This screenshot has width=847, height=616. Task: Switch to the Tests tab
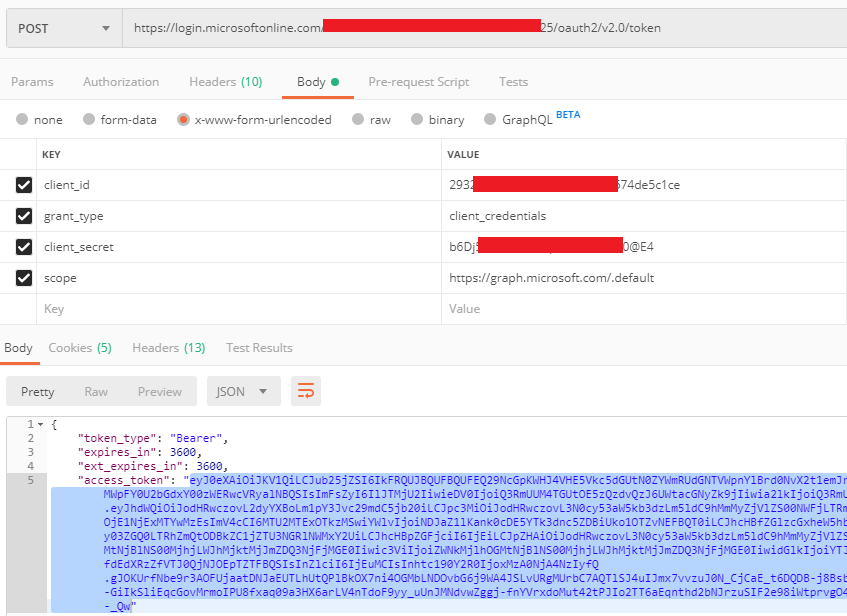(513, 82)
